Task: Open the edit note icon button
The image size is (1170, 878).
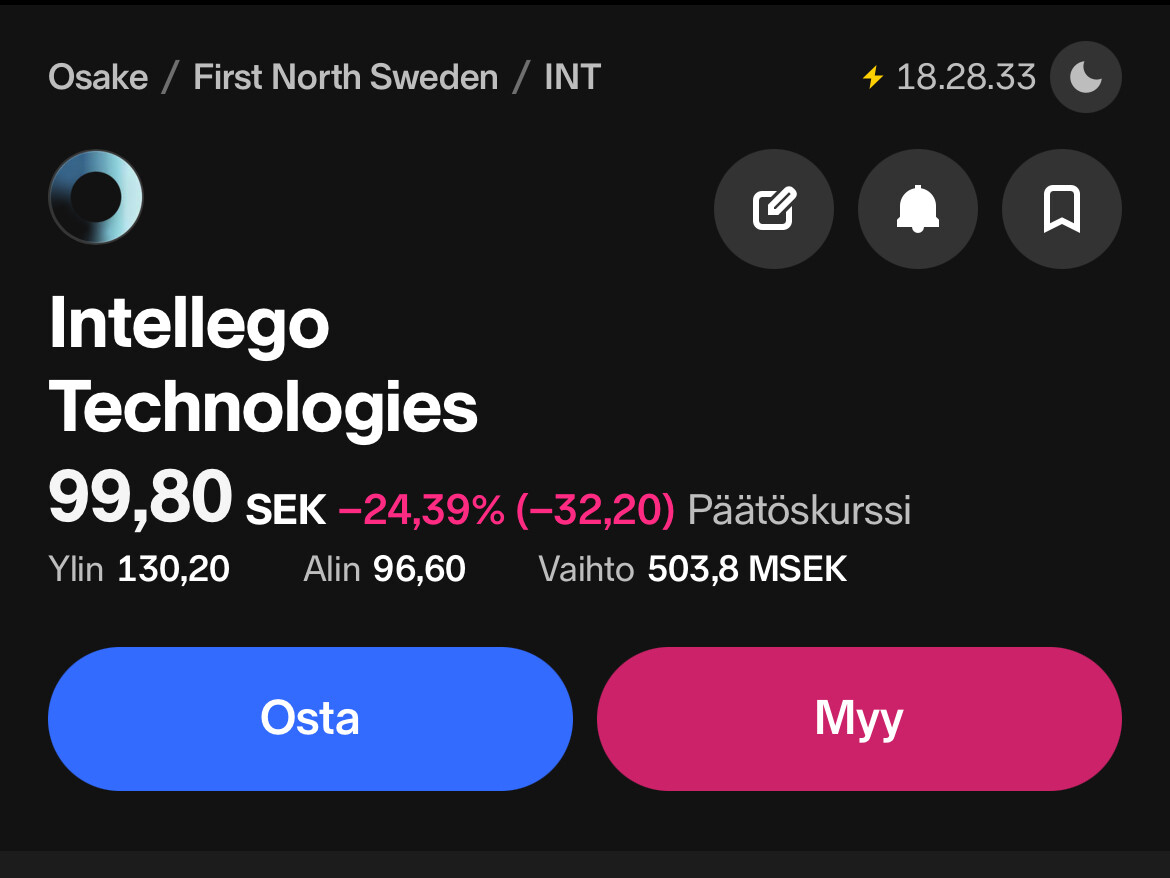Action: 774,209
